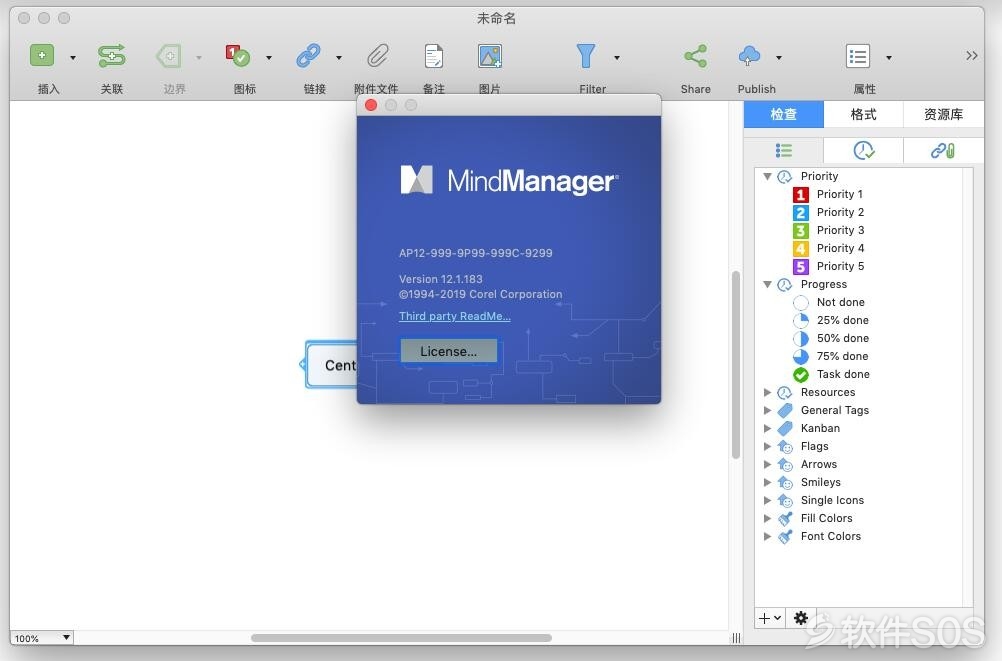Select the Central topic box on canvas
This screenshot has height=661, width=1002.
[x=331, y=365]
